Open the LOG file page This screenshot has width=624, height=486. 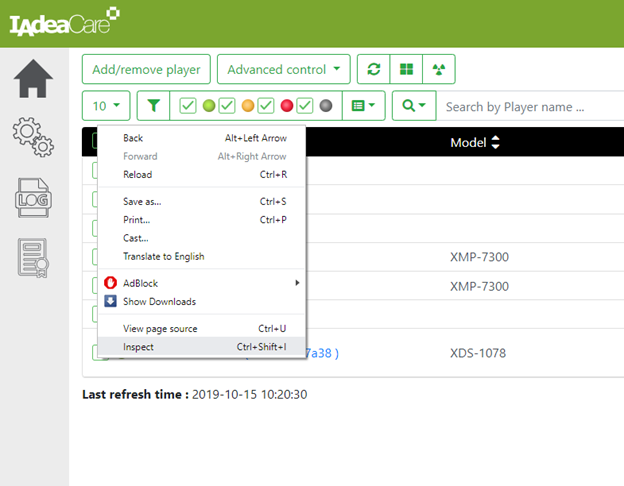pos(33,198)
